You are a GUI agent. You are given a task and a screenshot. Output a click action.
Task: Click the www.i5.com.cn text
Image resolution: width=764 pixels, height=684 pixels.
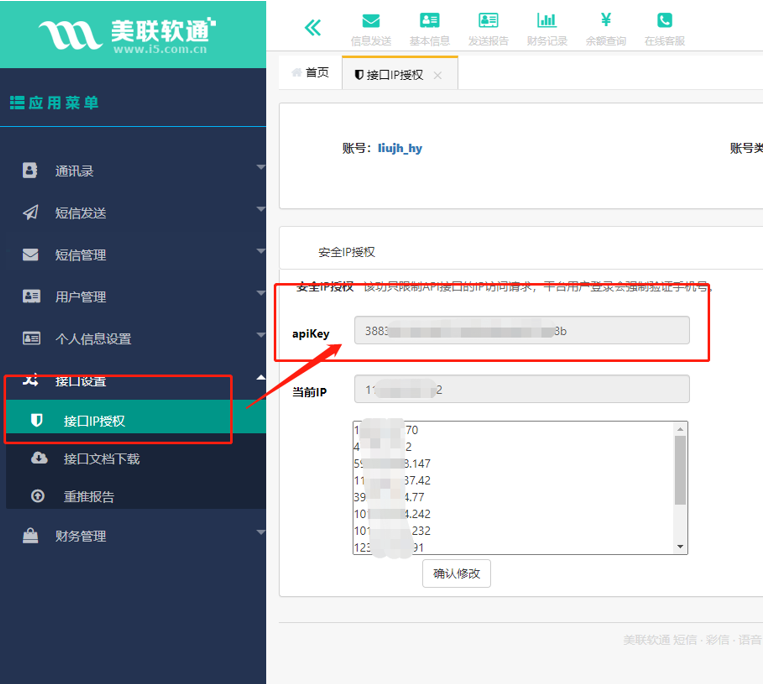coord(160,49)
